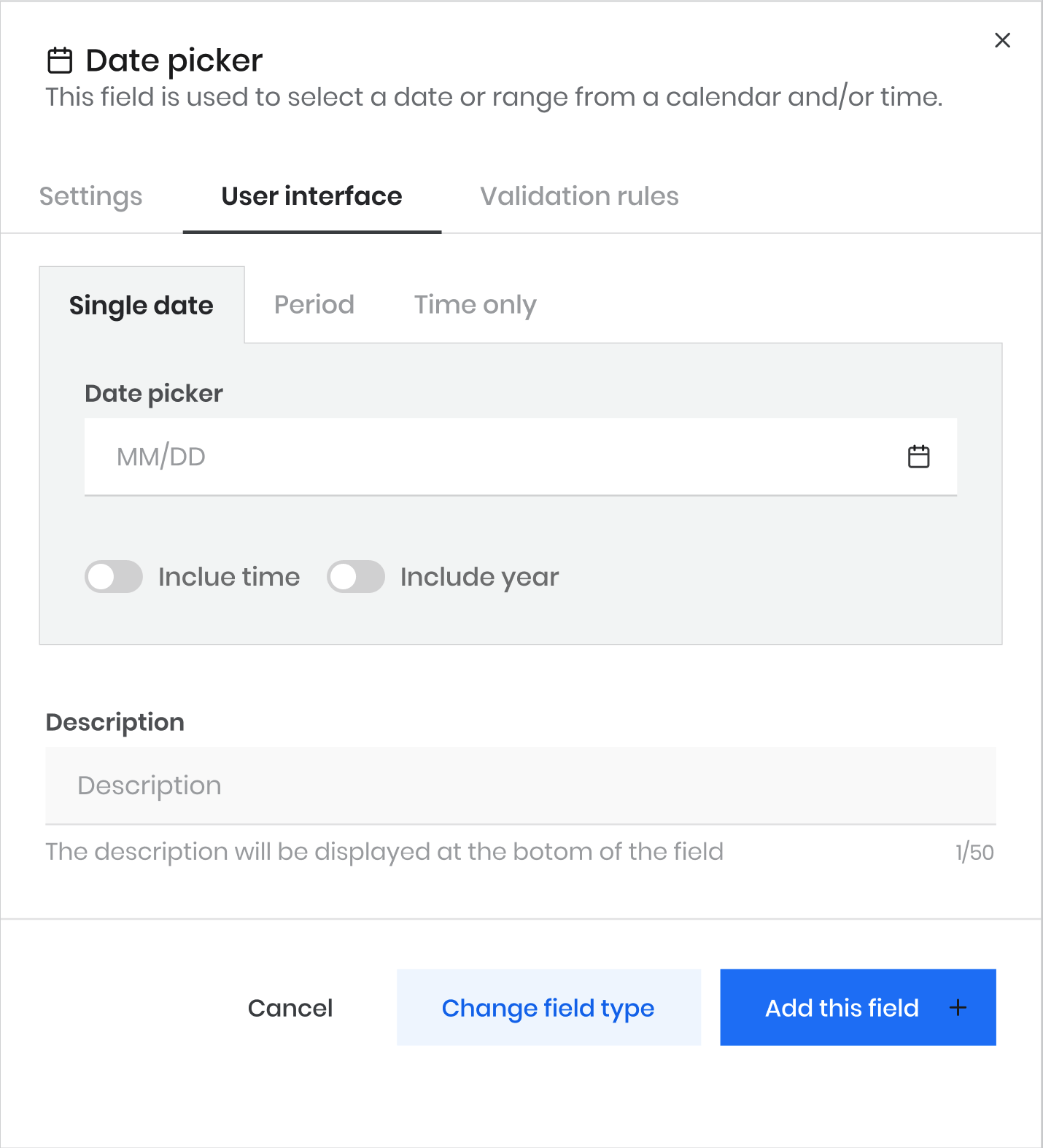Cancel the field creation

(290, 1007)
